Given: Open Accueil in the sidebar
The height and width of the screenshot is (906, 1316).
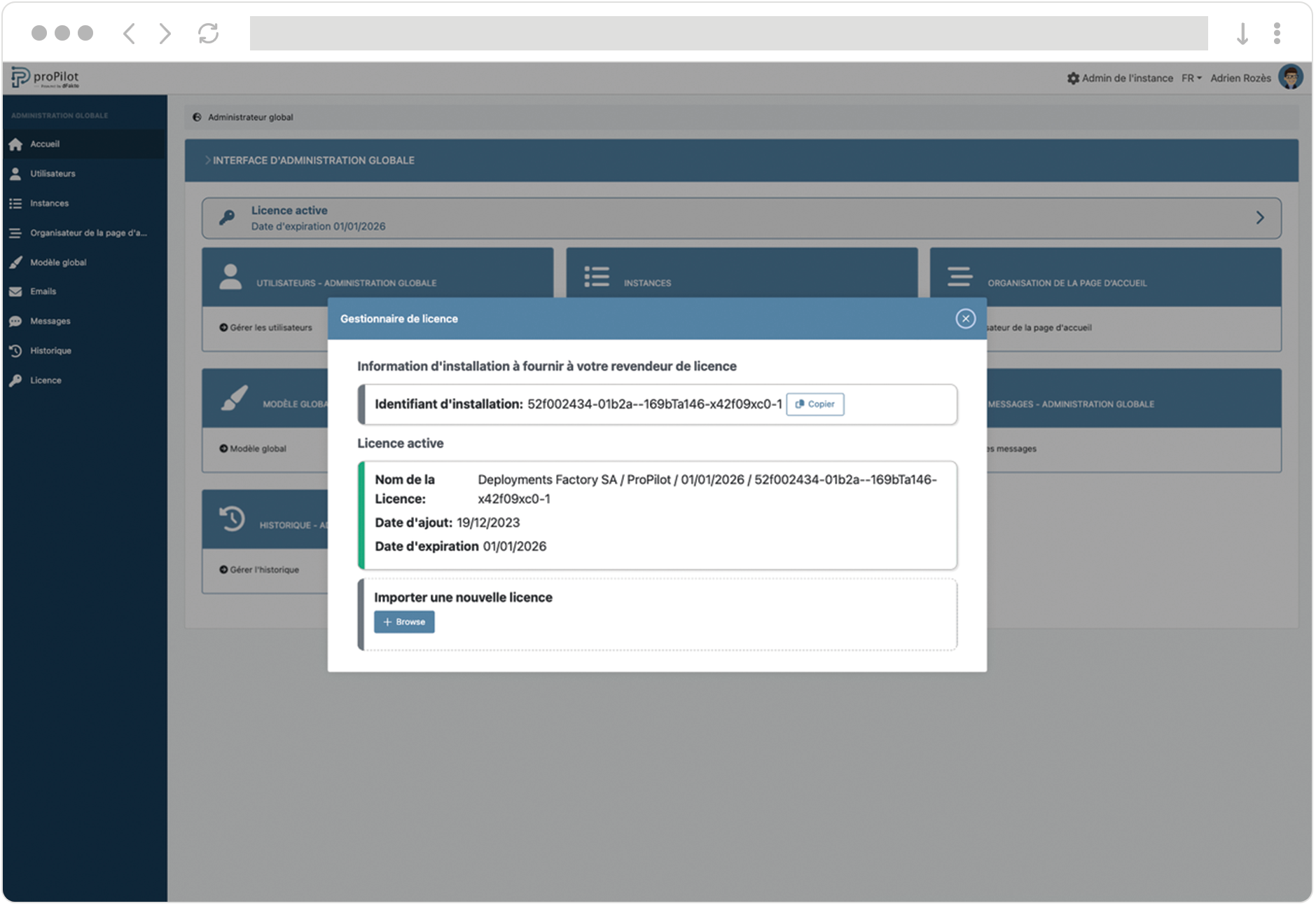Looking at the screenshot, I should coord(45,144).
